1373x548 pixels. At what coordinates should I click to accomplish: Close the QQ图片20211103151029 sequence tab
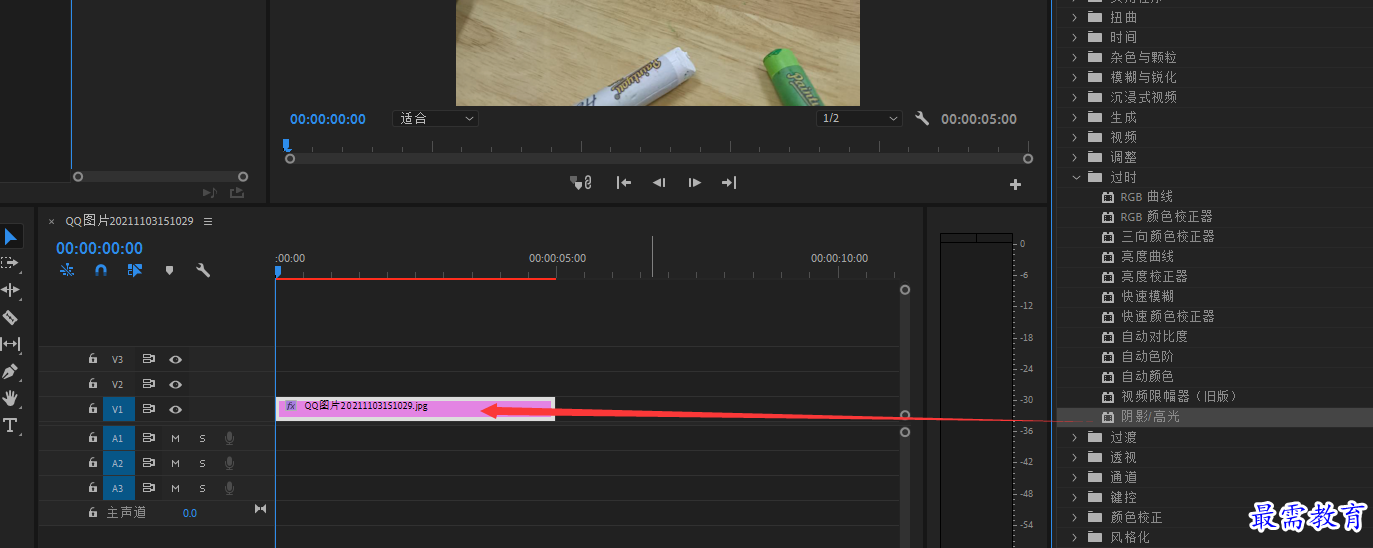51,221
